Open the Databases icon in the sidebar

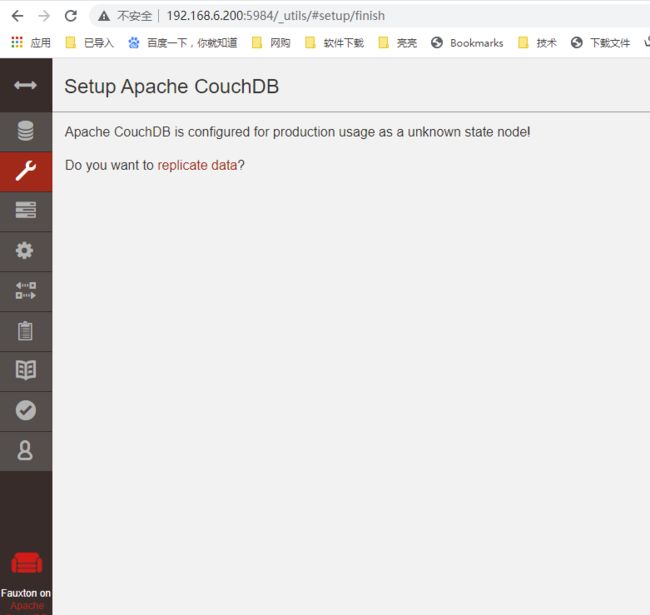click(x=26, y=131)
